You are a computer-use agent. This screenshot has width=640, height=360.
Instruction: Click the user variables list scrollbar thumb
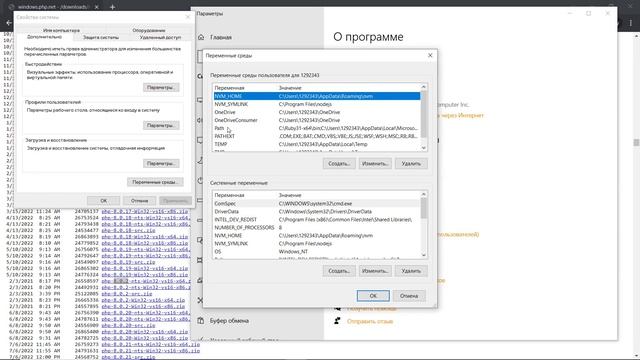(x=424, y=114)
